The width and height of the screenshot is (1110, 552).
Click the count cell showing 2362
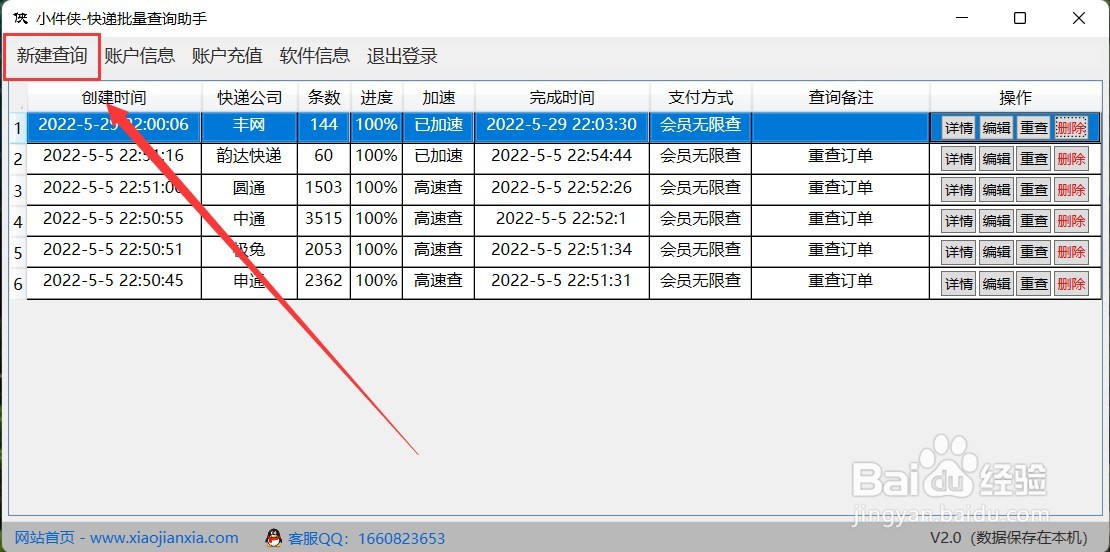[324, 281]
